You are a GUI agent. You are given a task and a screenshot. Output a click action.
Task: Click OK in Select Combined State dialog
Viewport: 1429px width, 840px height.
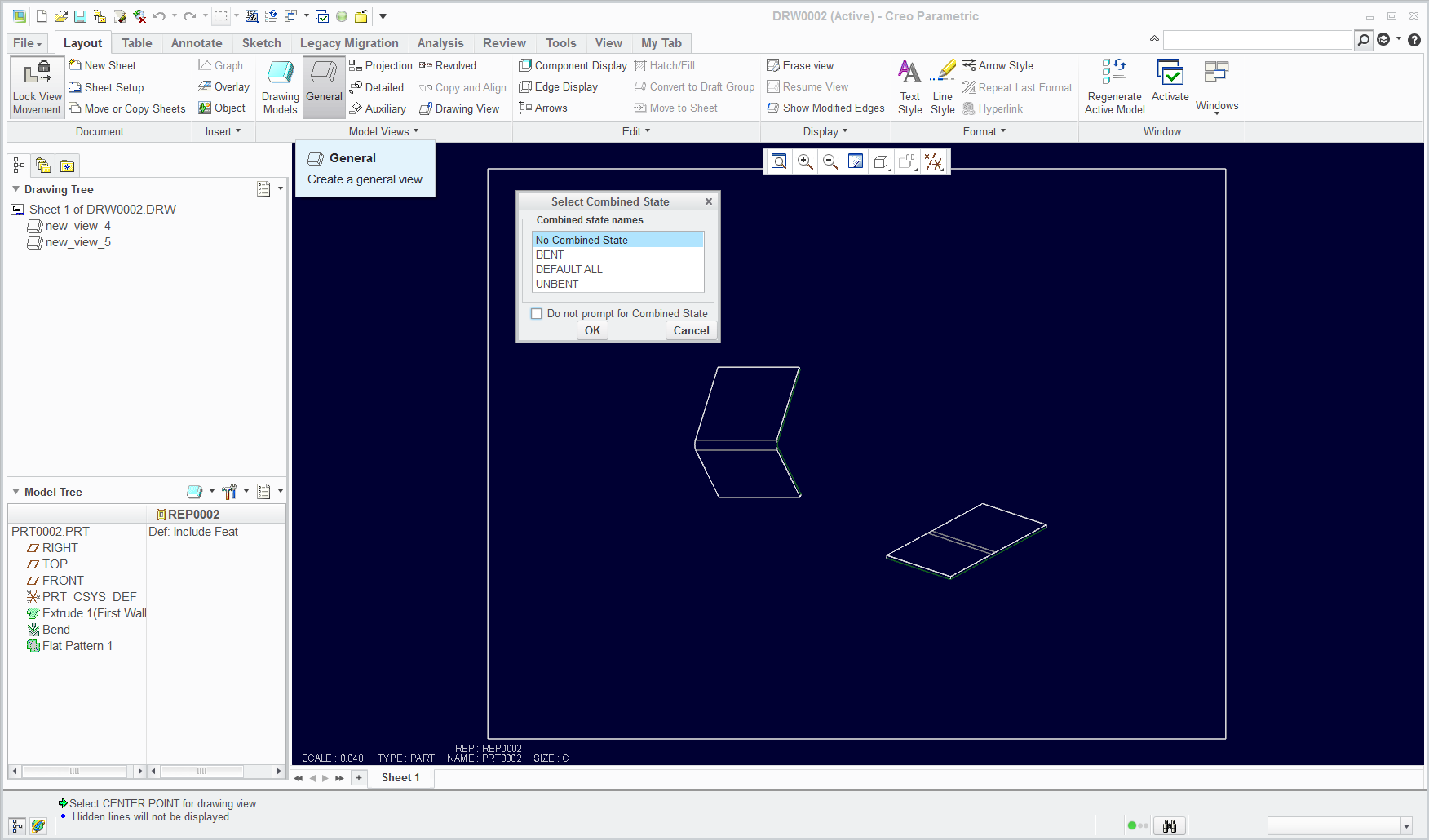pos(592,330)
